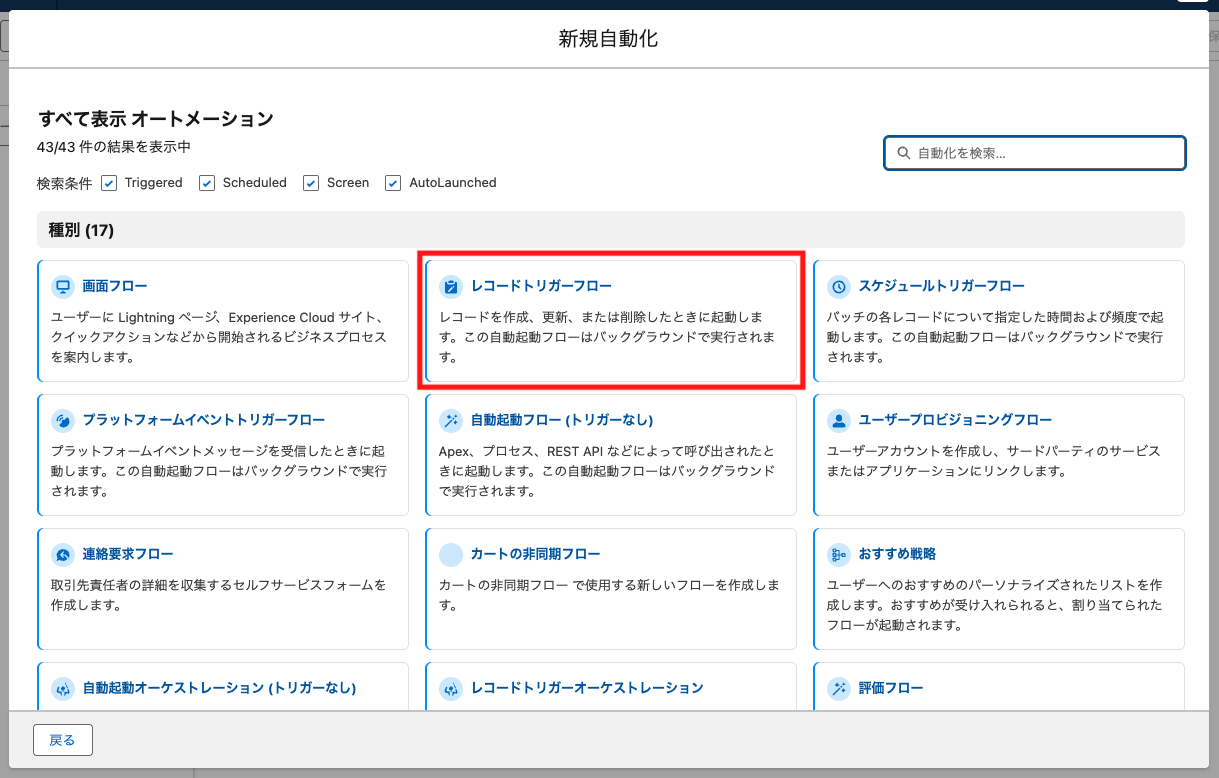The width and height of the screenshot is (1219, 778).
Task: Click the search magnifier icon
Action: coord(904,153)
